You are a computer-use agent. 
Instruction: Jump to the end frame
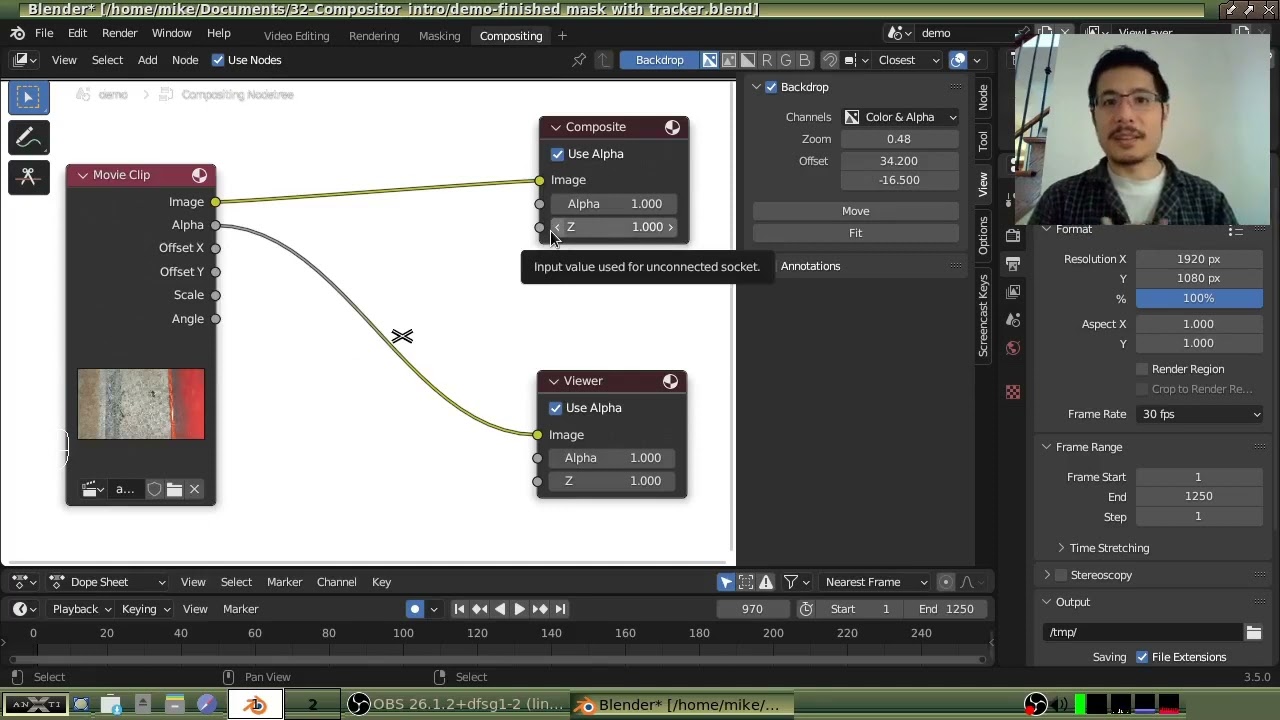[560, 609]
